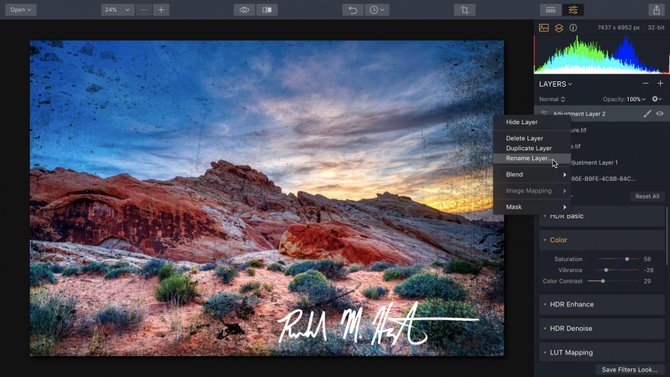This screenshot has width=670, height=377.
Task: Open the Normal blend mode dropdown
Action: tap(552, 99)
